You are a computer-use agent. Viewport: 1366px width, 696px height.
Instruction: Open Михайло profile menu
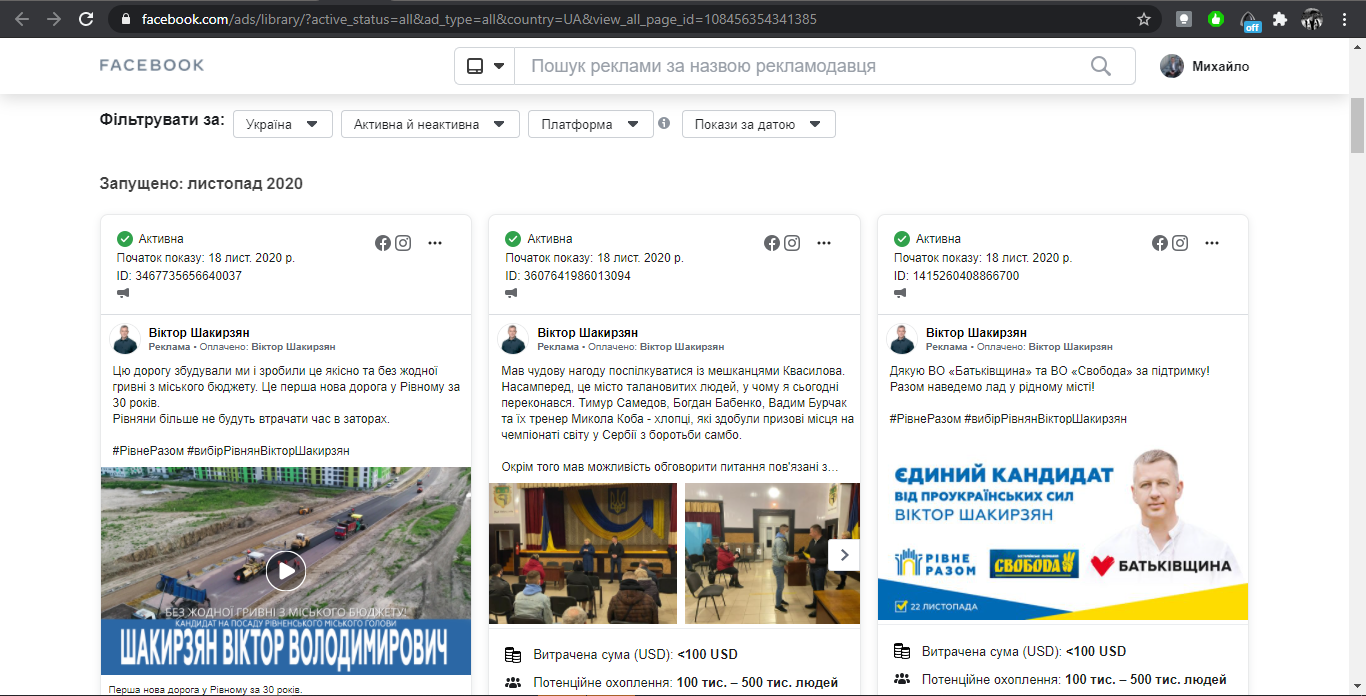tap(1205, 66)
